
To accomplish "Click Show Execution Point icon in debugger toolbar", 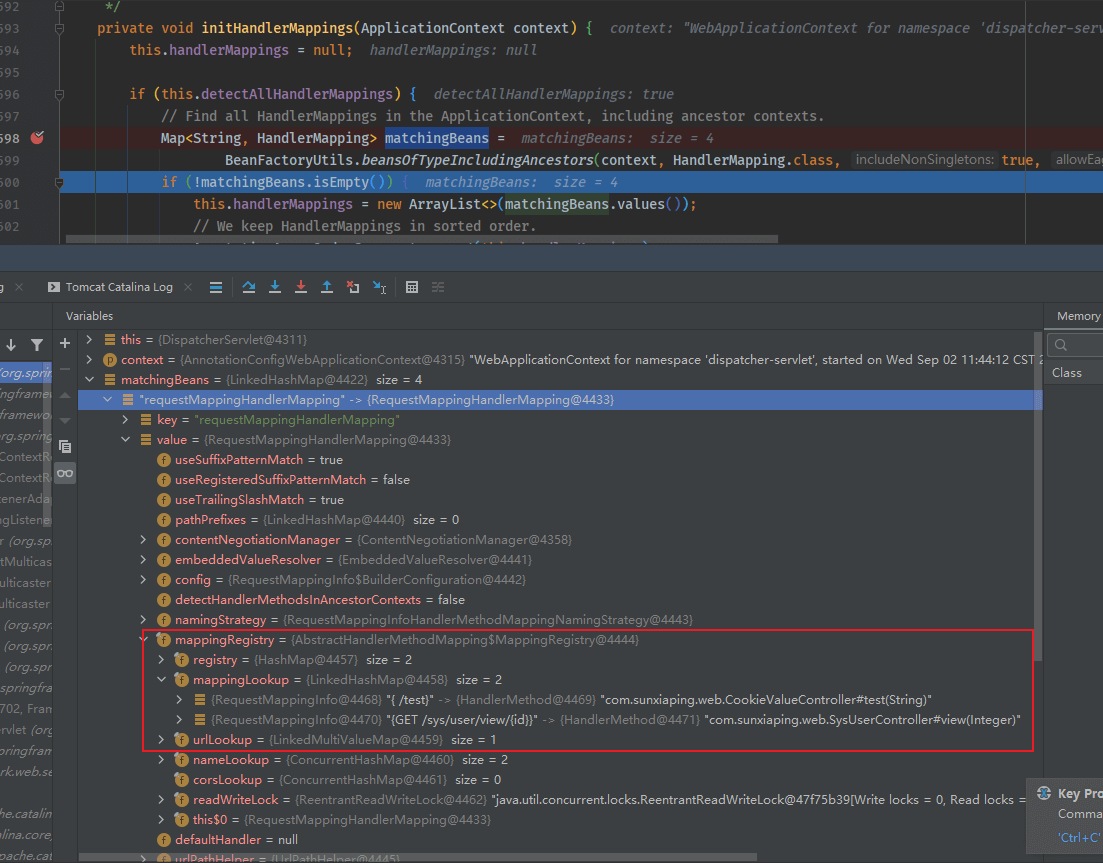I will point(216,287).
